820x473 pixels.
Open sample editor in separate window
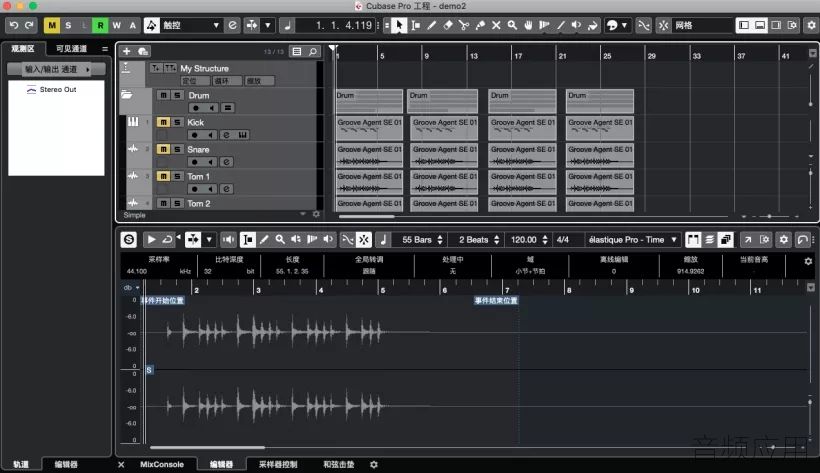tap(748, 240)
